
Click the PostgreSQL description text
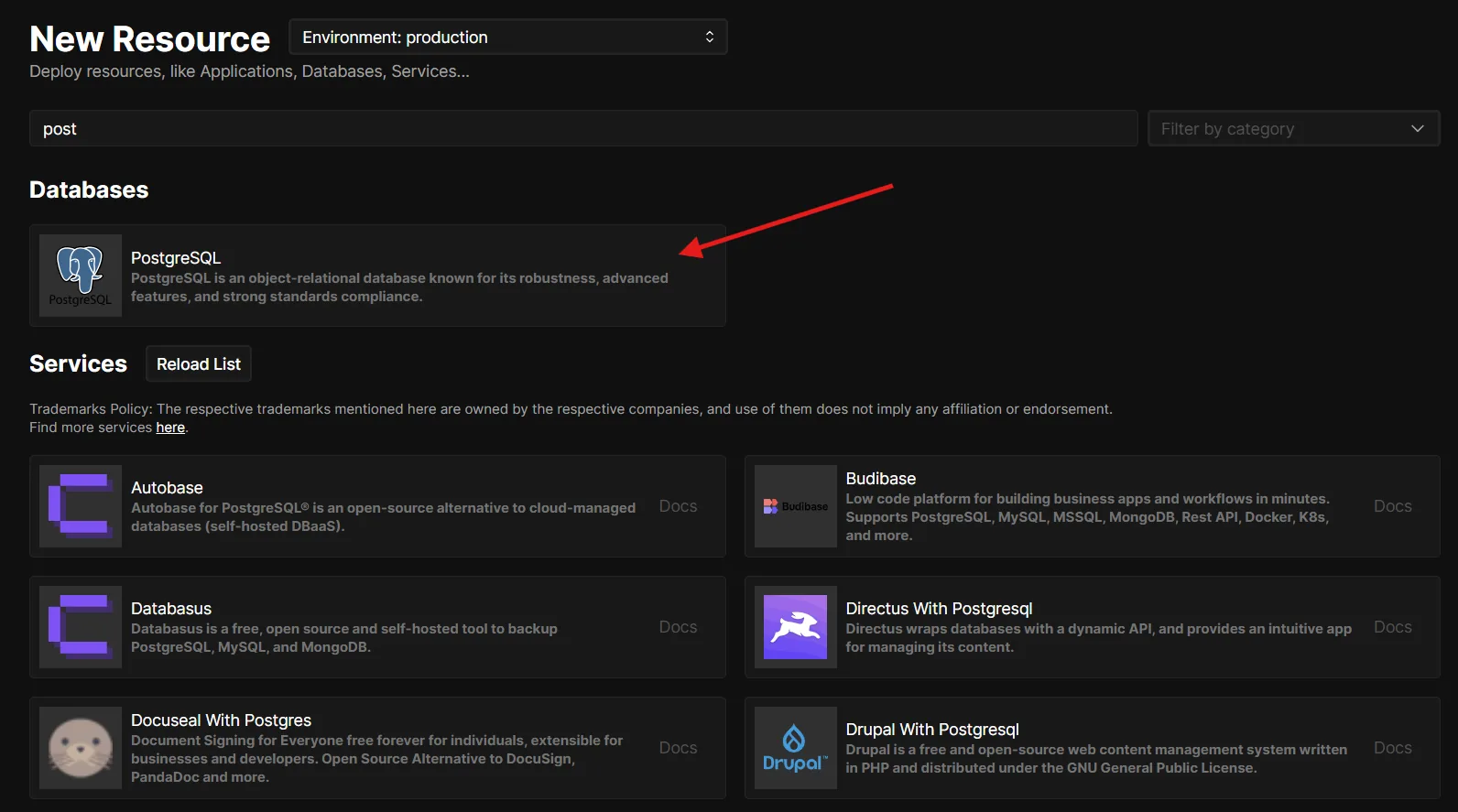(399, 287)
